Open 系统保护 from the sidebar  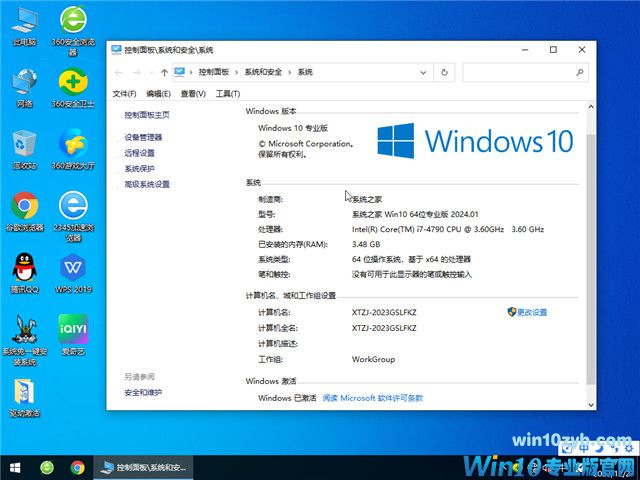(x=140, y=169)
